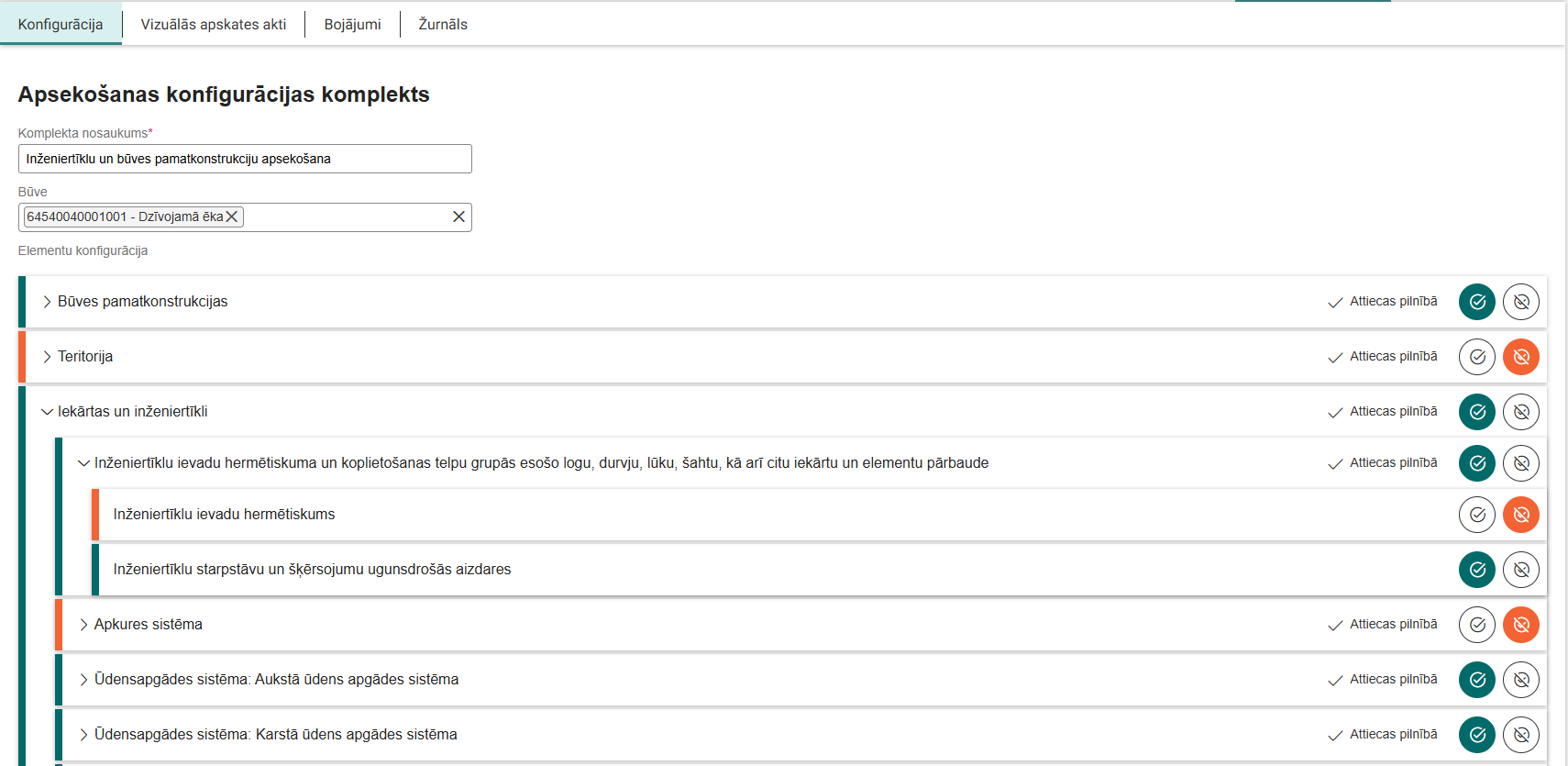This screenshot has width=1568, height=766.
Task: Click include check icon for Teritorija row
Action: [x=1476, y=357]
